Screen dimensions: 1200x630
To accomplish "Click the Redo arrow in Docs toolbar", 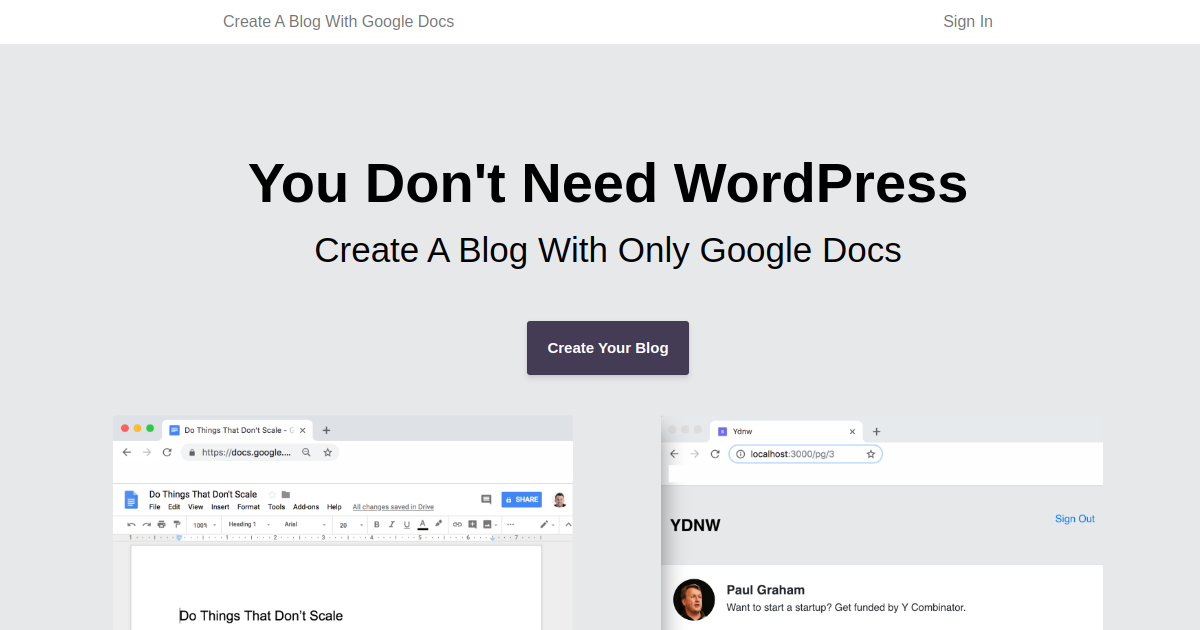I will (146, 524).
